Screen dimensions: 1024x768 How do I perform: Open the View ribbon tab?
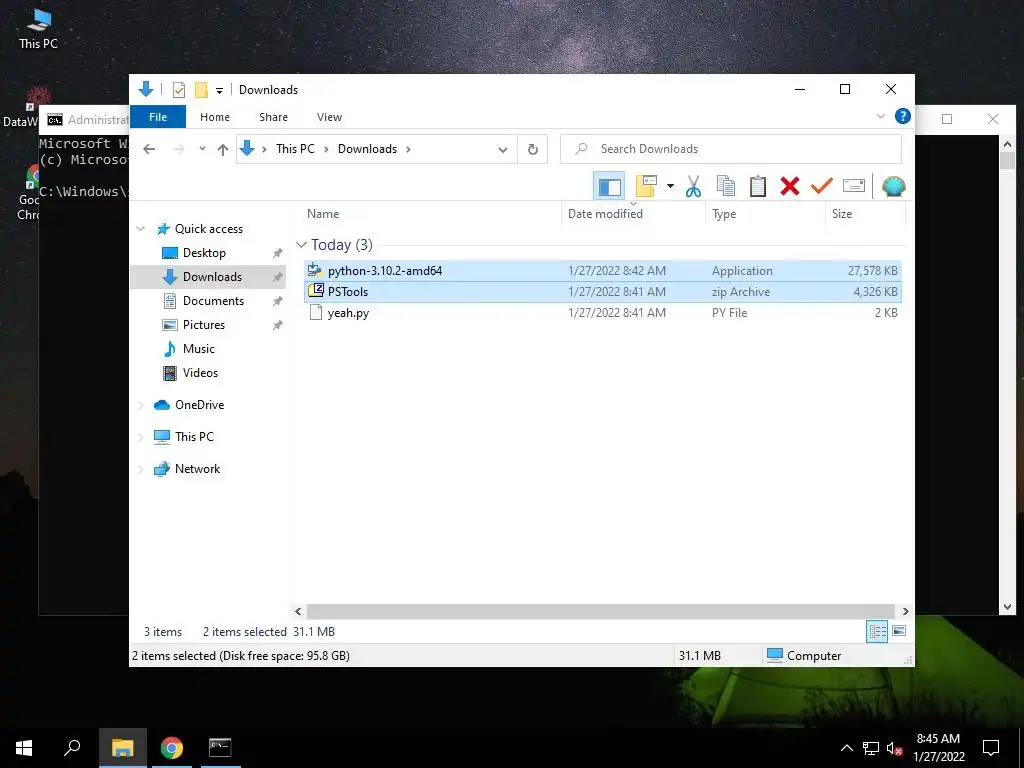point(329,117)
